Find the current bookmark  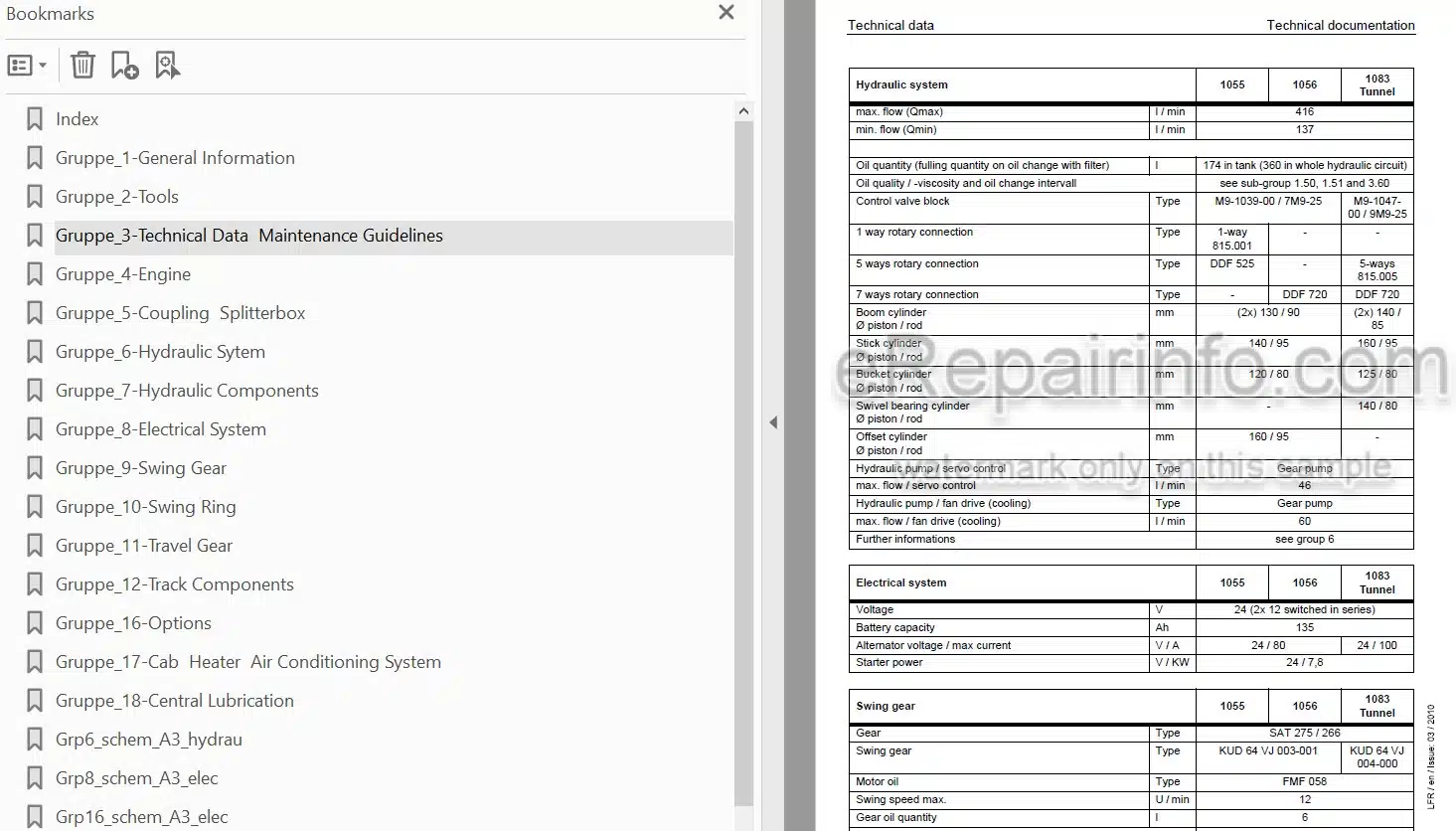tap(167, 66)
